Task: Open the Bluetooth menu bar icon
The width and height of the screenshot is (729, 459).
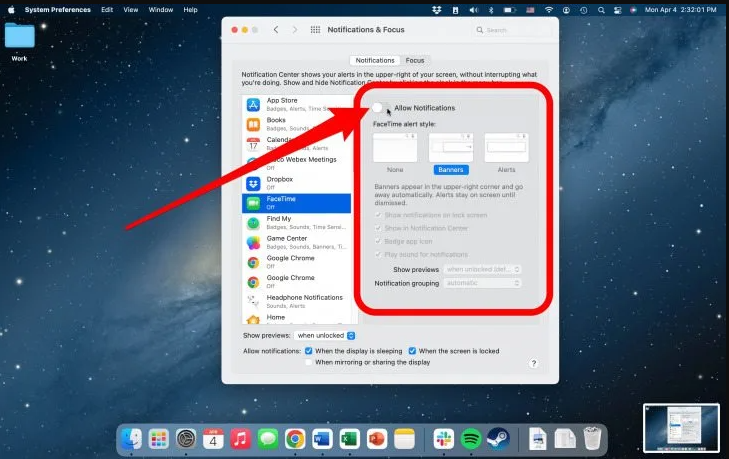Action: 491,9
